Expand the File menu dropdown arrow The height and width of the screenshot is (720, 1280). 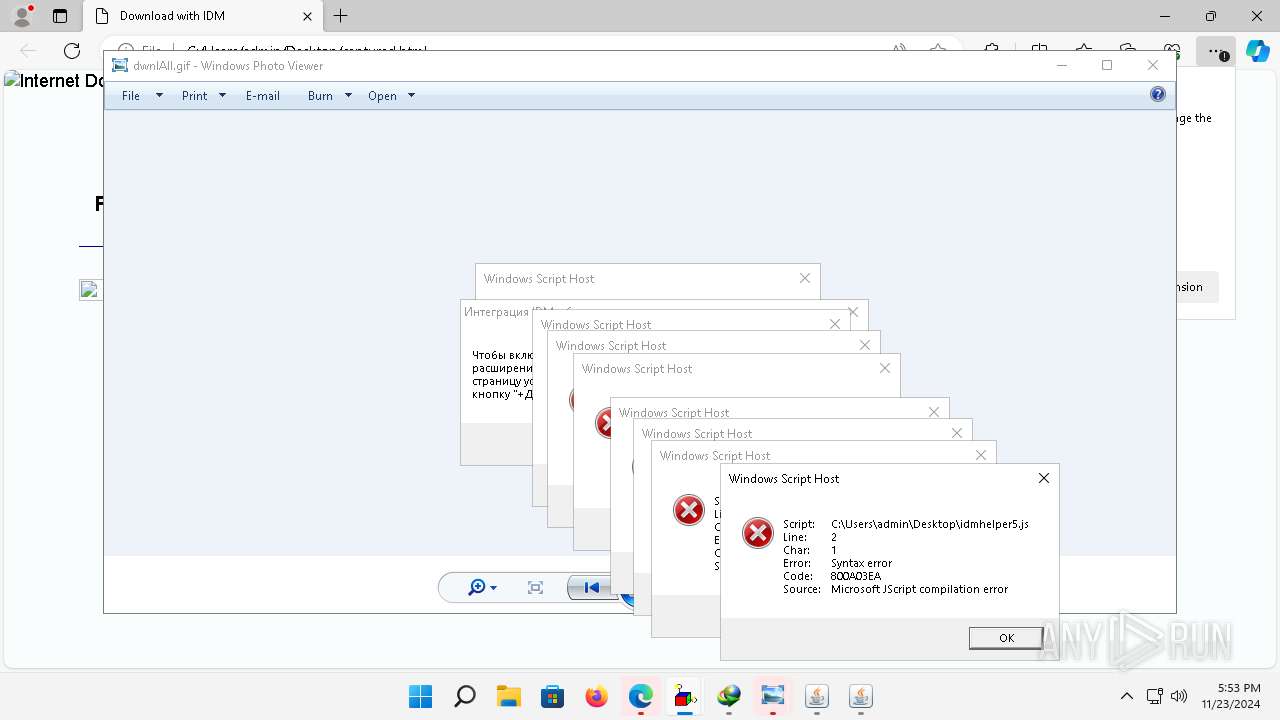click(x=159, y=96)
